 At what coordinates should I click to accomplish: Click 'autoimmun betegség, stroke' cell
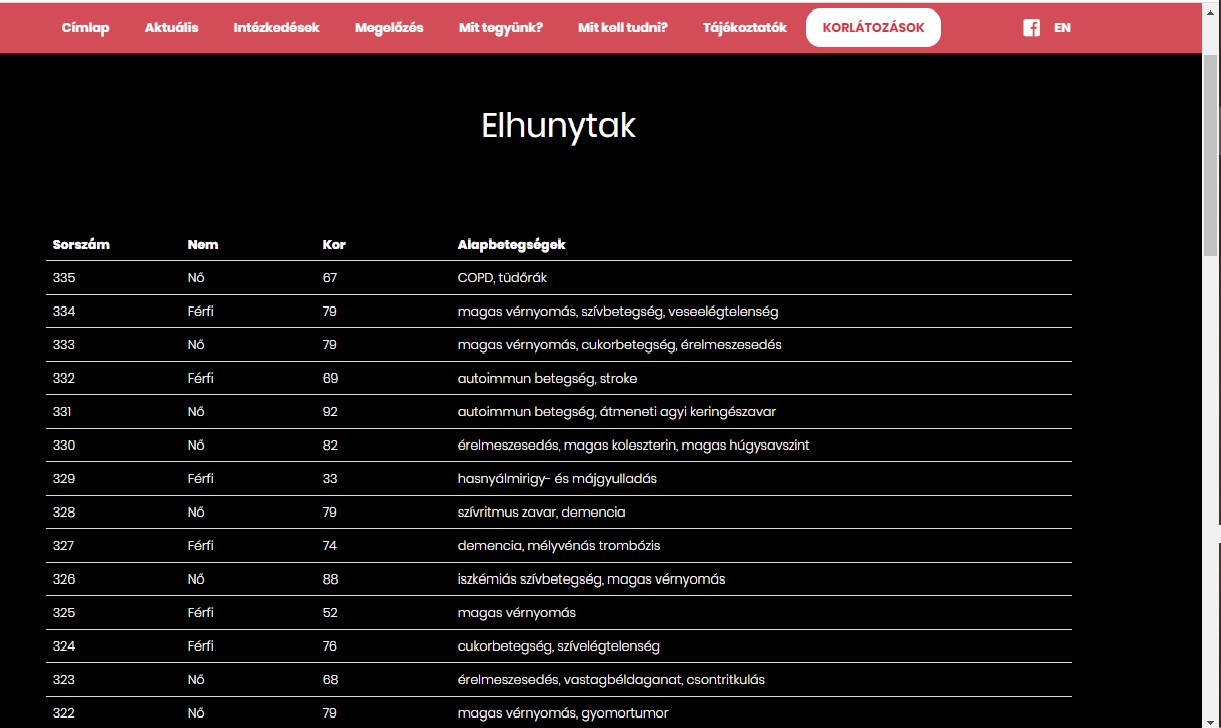coord(547,378)
